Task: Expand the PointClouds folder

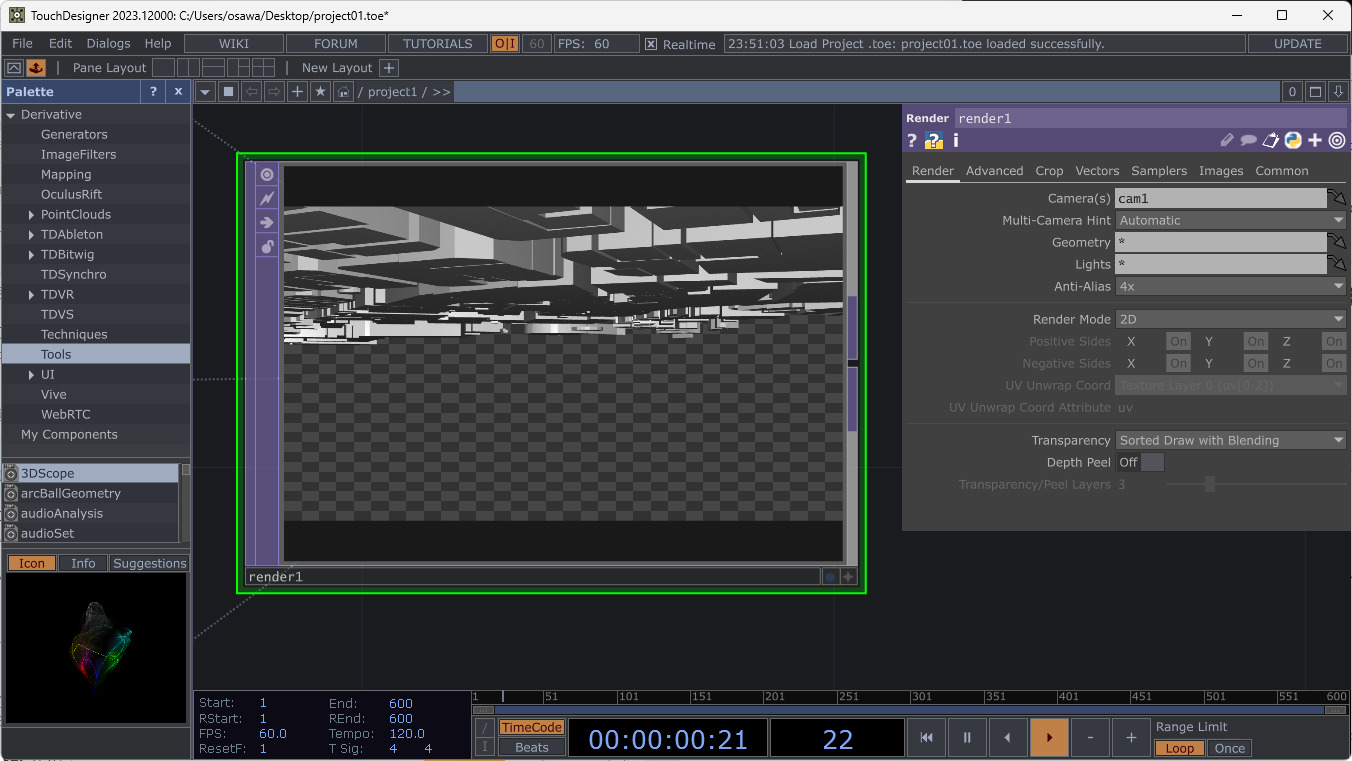Action: 31,214
